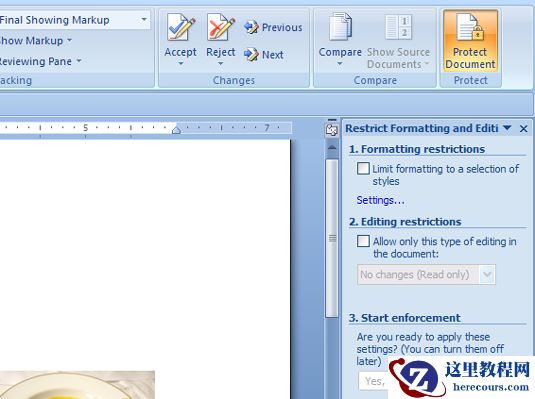Click the Compare group label

[375, 80]
